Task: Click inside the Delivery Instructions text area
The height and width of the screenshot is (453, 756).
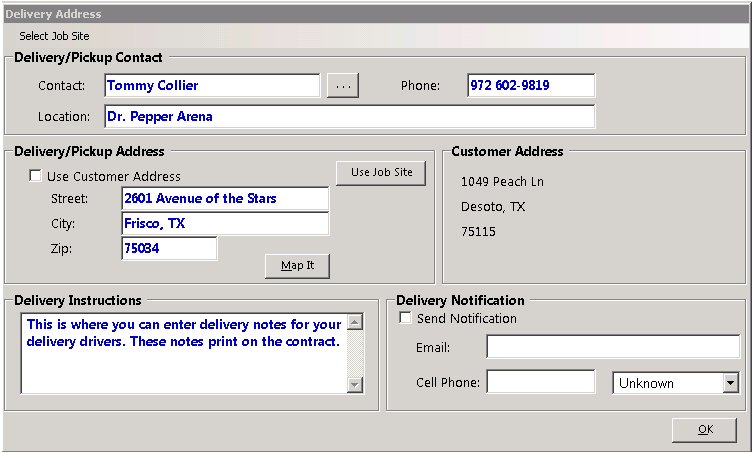Action: tap(184, 353)
